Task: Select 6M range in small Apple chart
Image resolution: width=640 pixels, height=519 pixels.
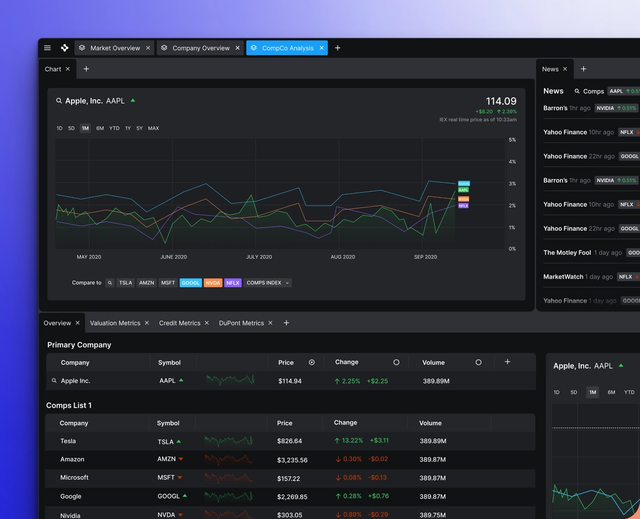Action: (611, 392)
